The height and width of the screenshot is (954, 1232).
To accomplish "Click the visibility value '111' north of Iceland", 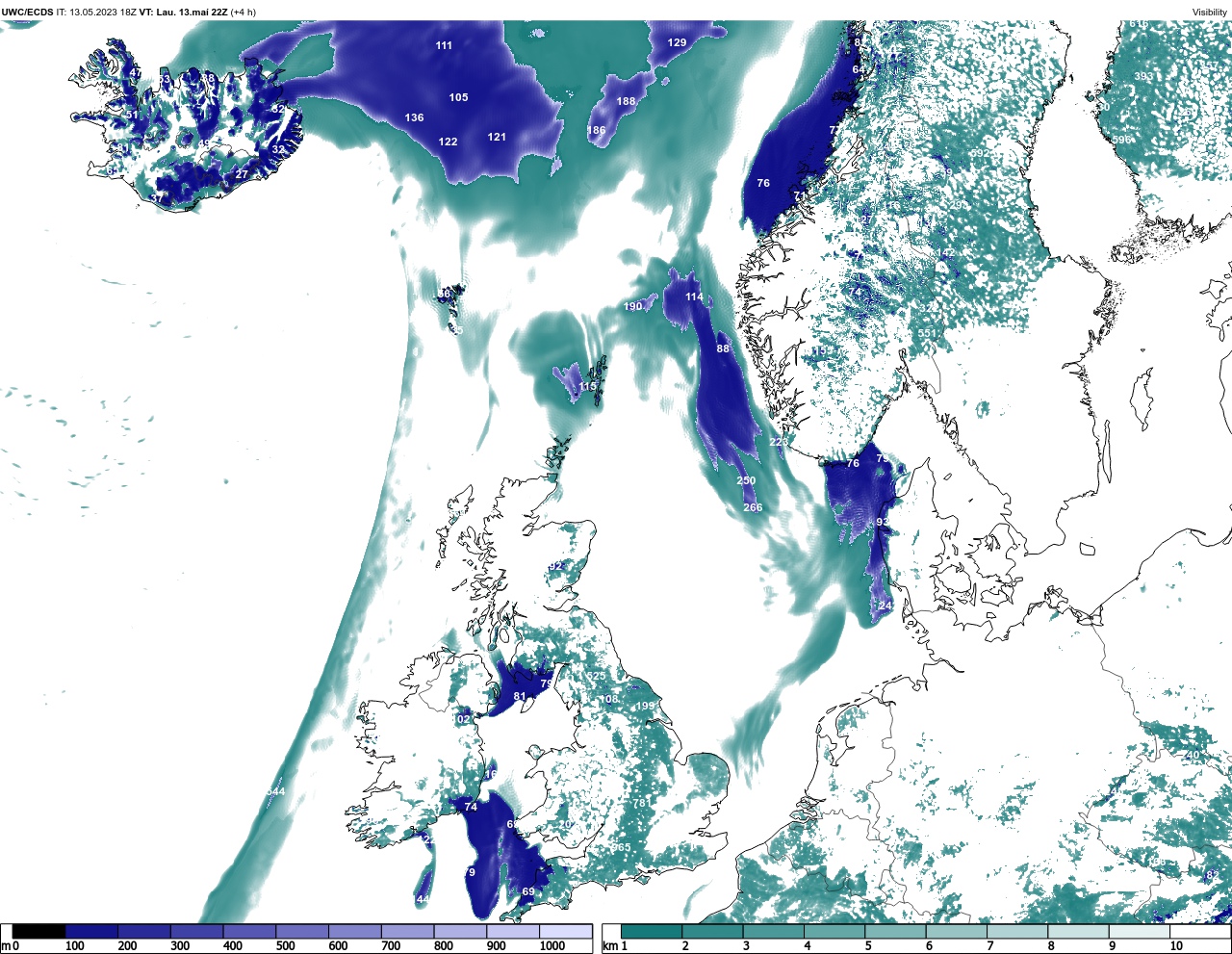I will [x=444, y=45].
